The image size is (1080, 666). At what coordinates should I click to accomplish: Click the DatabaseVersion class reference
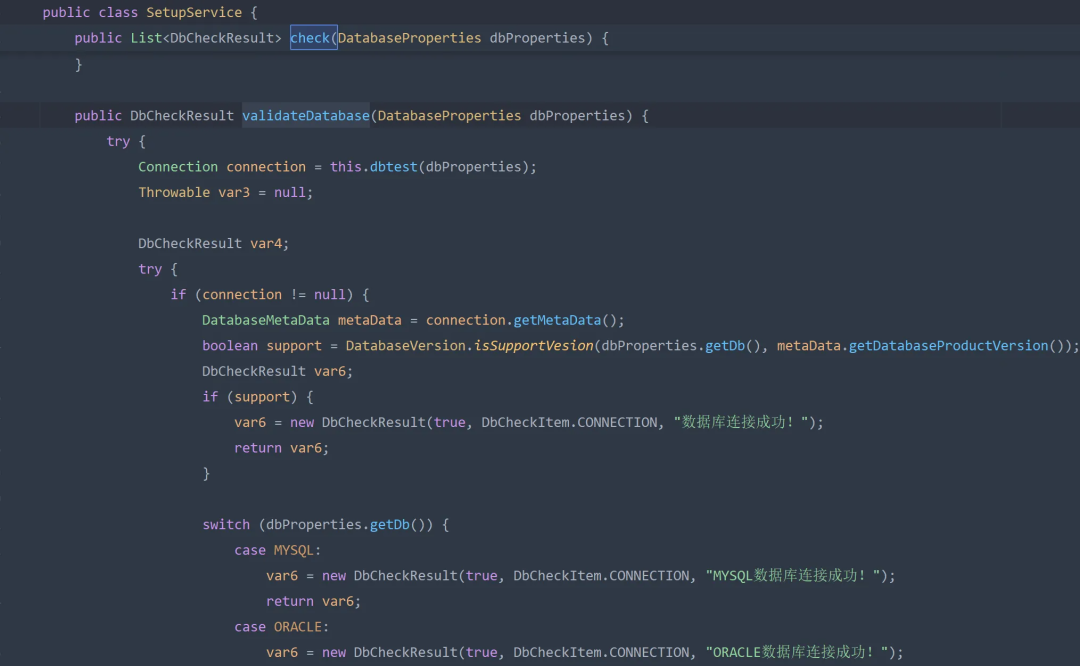tap(406, 346)
